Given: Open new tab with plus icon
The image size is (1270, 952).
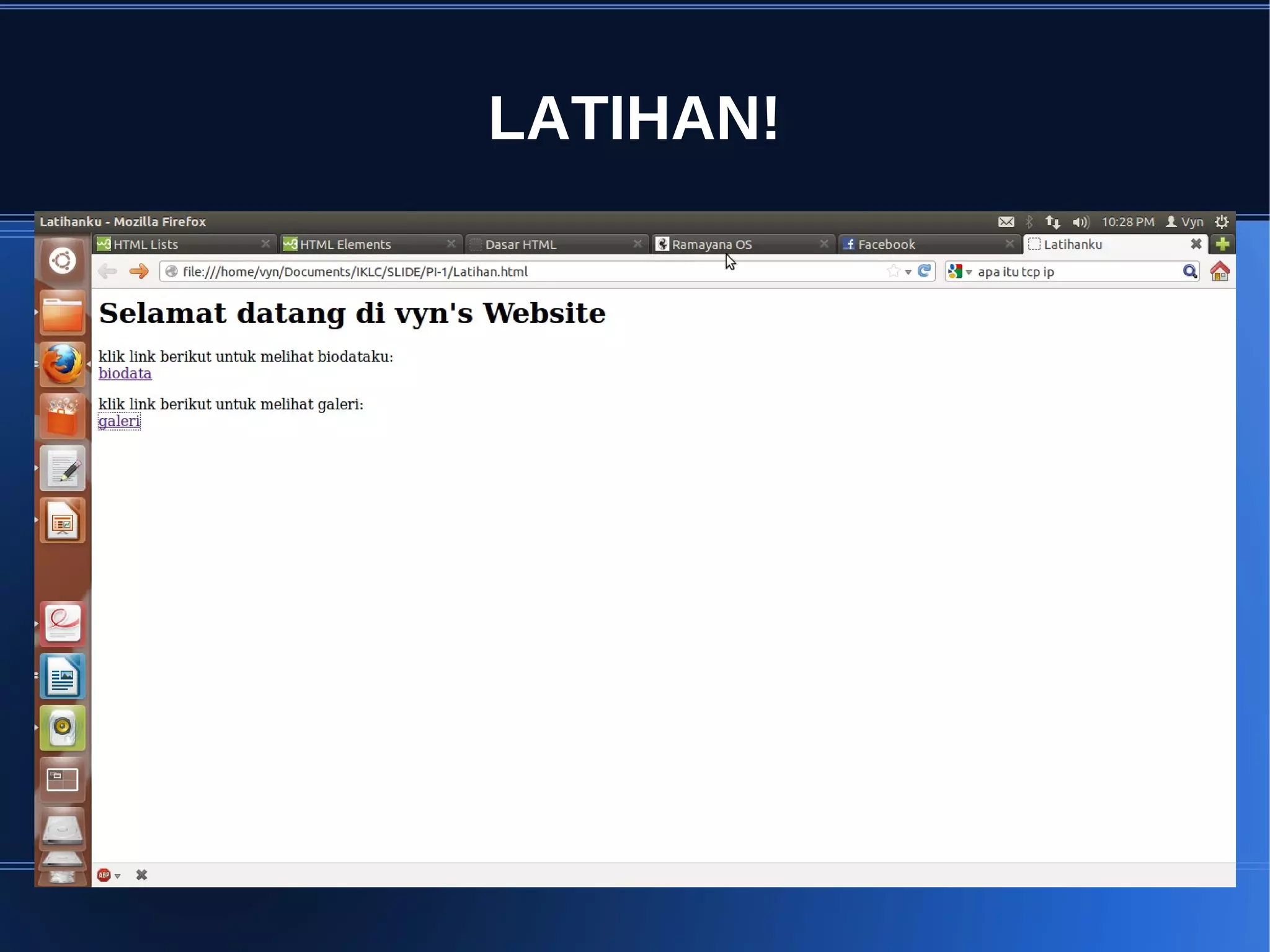Looking at the screenshot, I should pyautogui.click(x=1222, y=244).
